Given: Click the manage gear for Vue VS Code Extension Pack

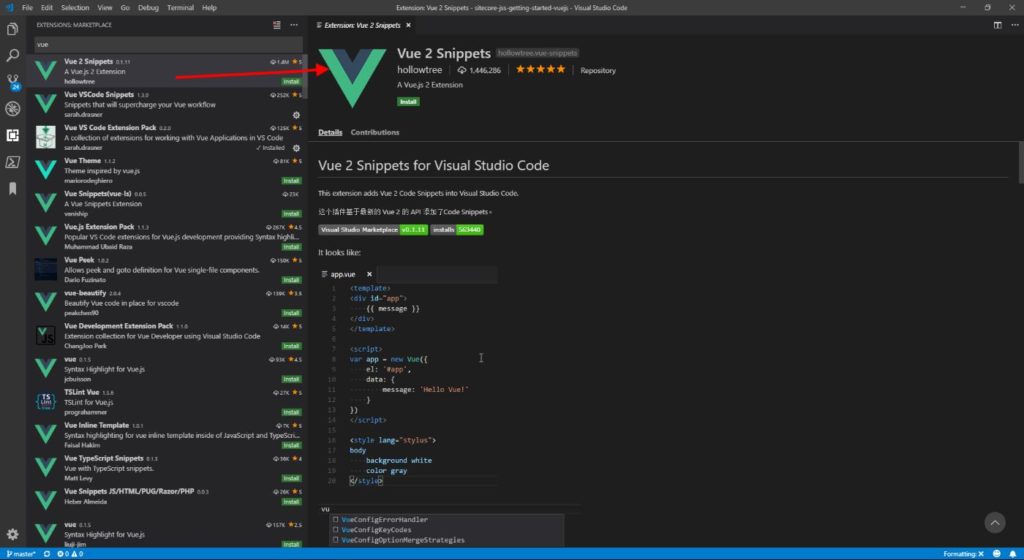Looking at the screenshot, I should [296, 148].
